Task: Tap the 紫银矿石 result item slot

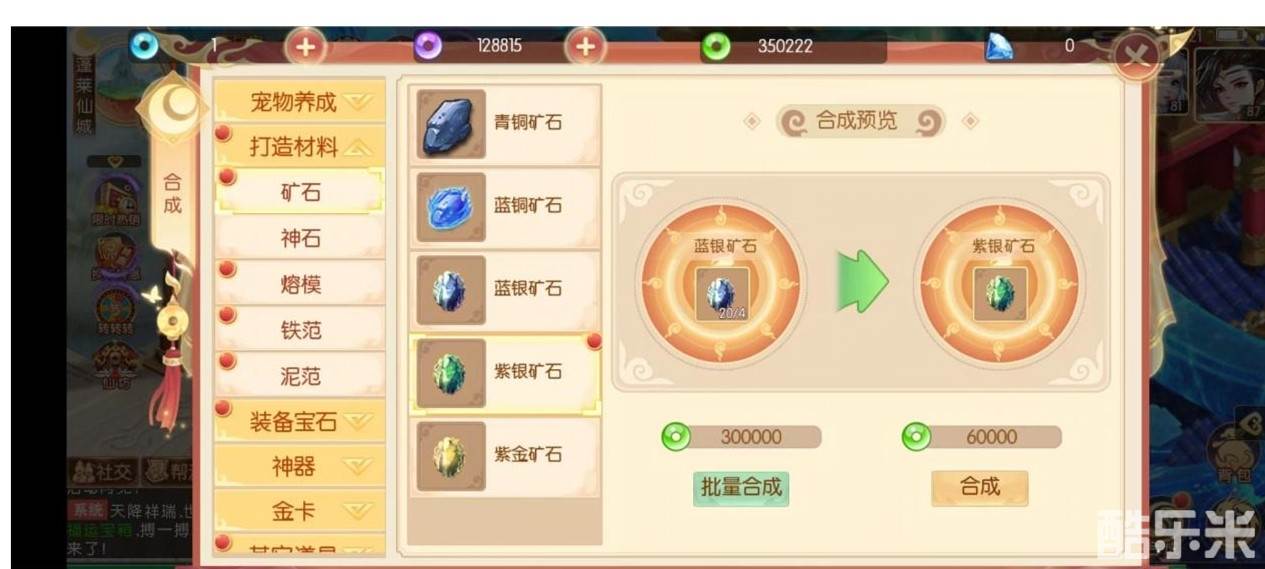Action: 1000,294
